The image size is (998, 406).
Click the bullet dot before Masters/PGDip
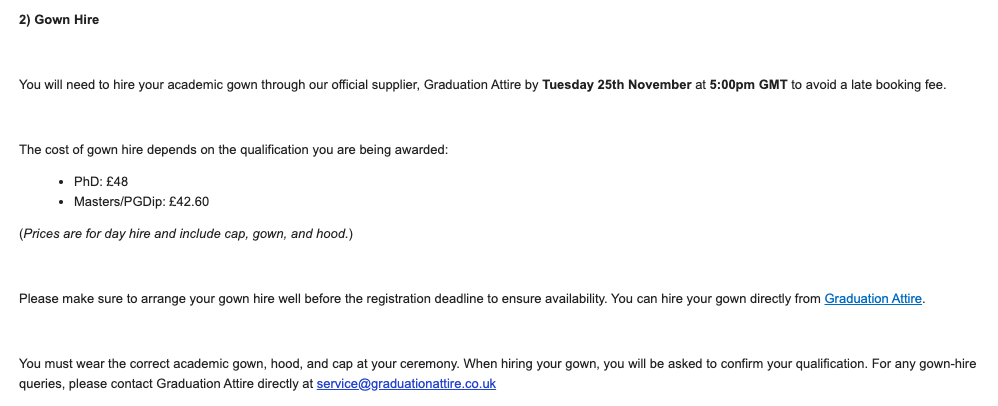(63, 201)
